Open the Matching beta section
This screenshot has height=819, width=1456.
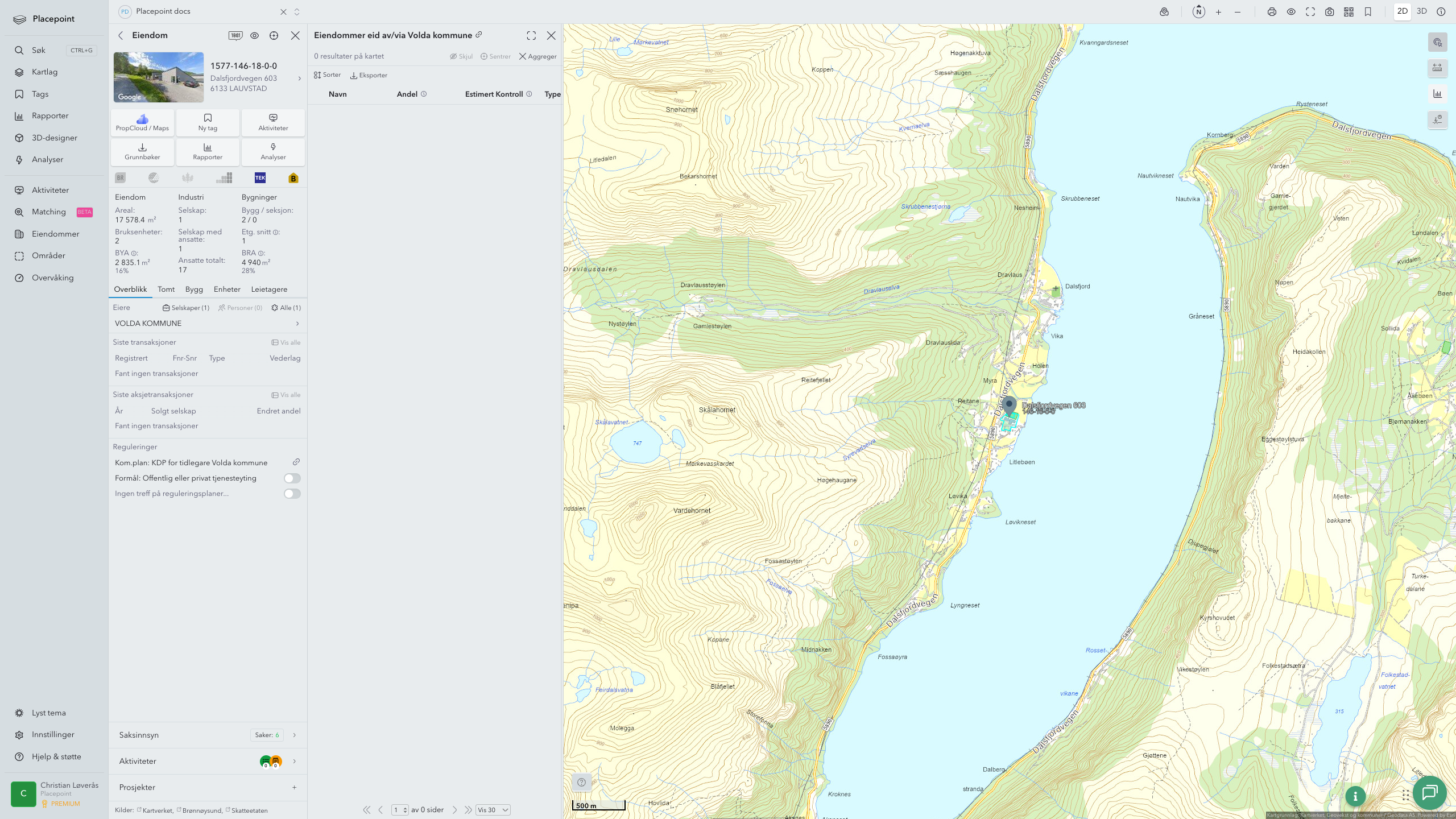tap(54, 212)
